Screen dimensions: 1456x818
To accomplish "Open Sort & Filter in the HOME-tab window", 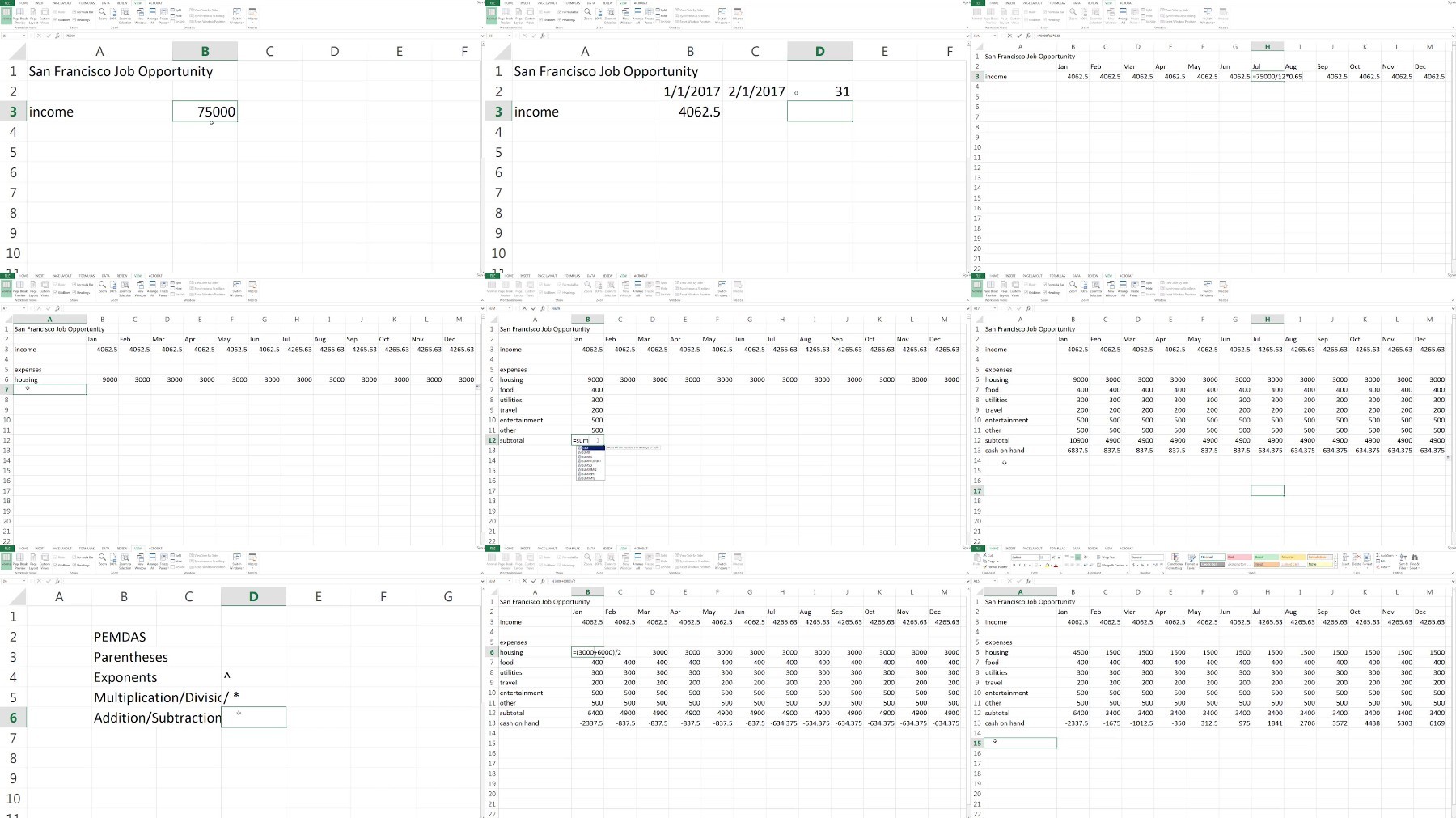I will coord(1403,562).
